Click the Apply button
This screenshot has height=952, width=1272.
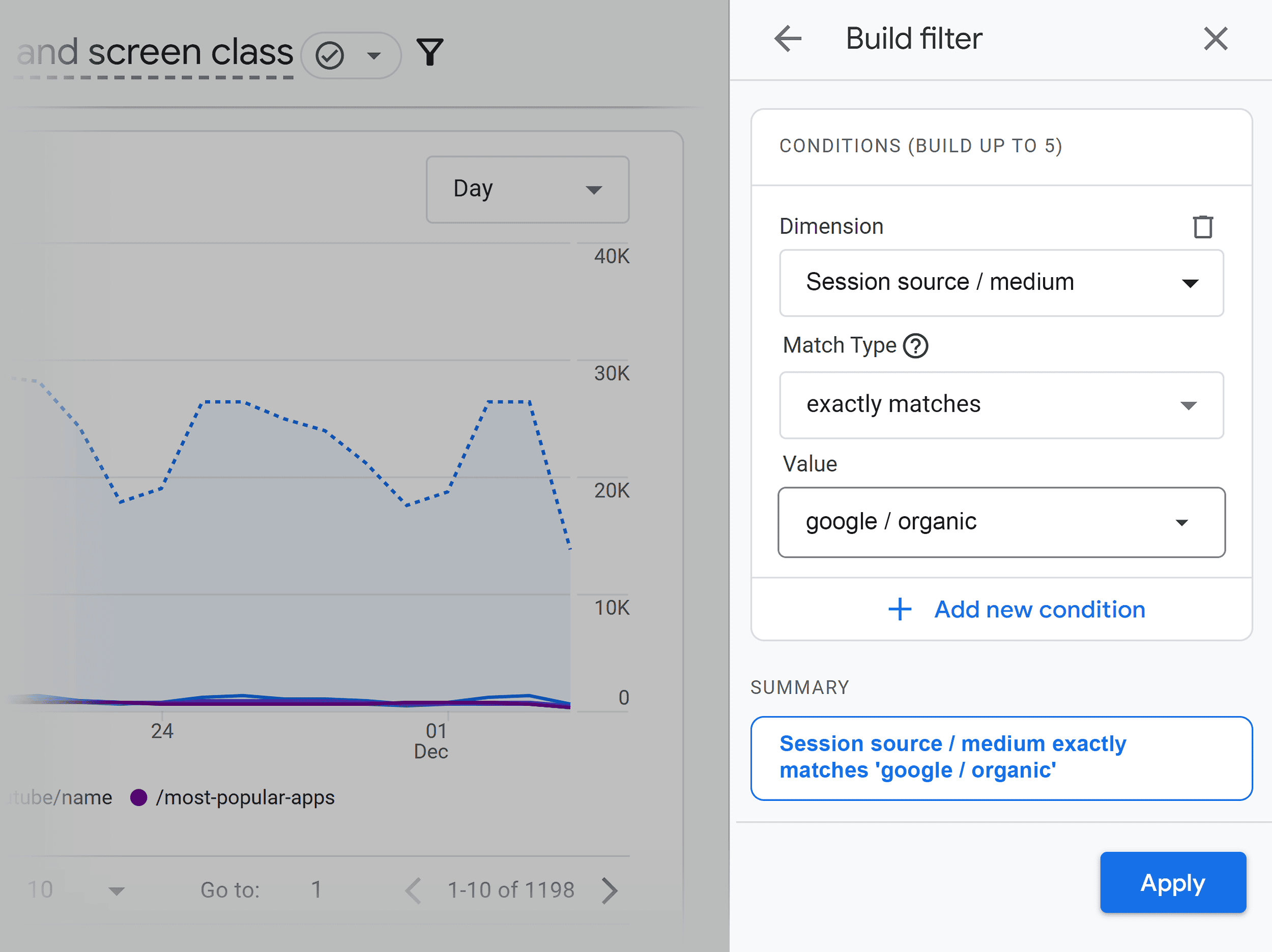click(x=1172, y=882)
